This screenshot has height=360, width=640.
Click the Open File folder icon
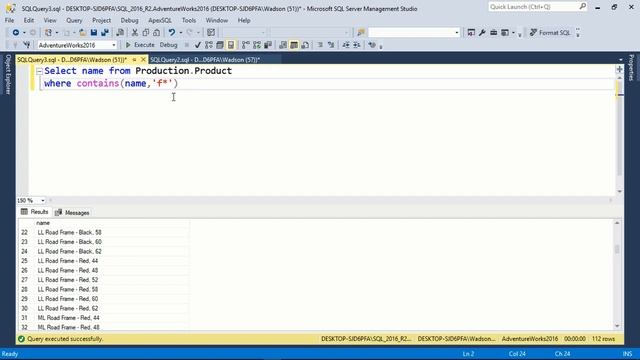[x=82, y=33]
